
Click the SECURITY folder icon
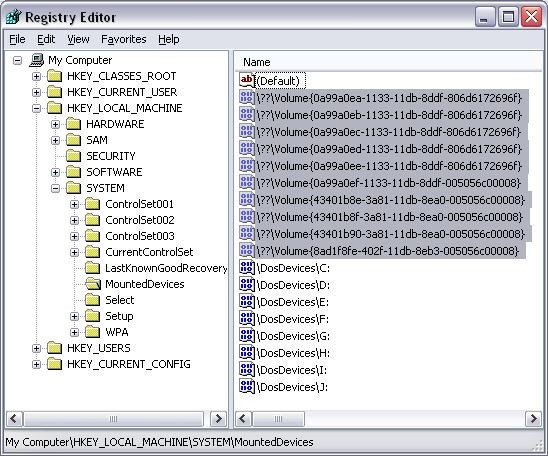[73, 156]
